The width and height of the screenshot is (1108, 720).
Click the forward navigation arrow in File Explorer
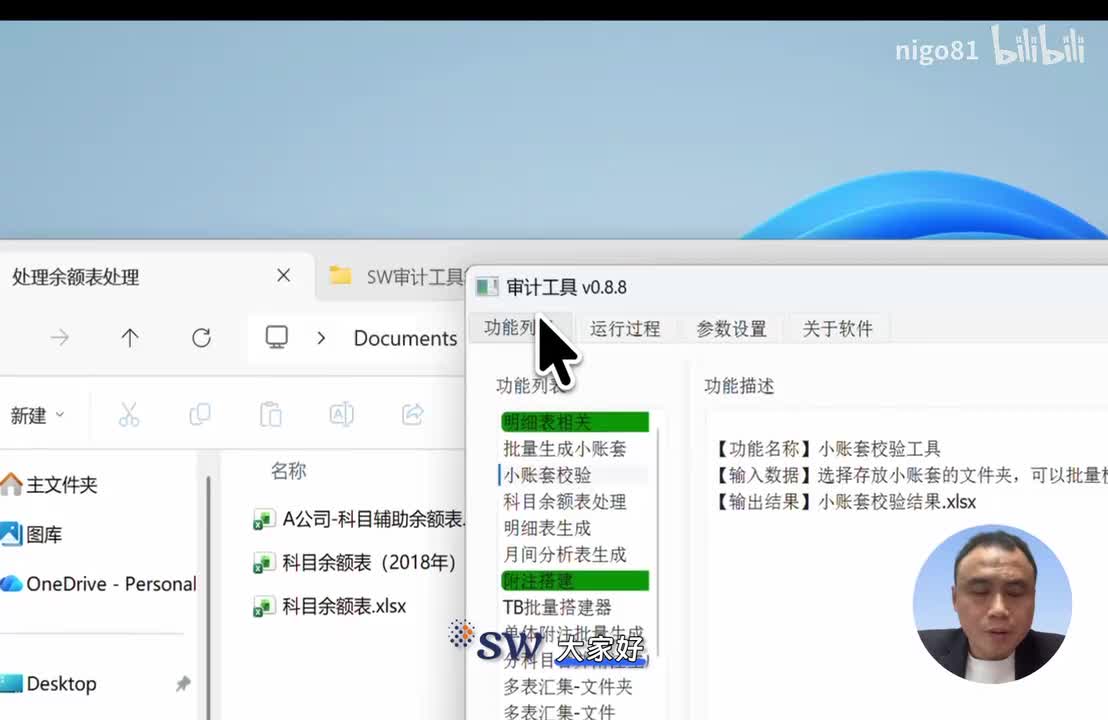click(60, 338)
